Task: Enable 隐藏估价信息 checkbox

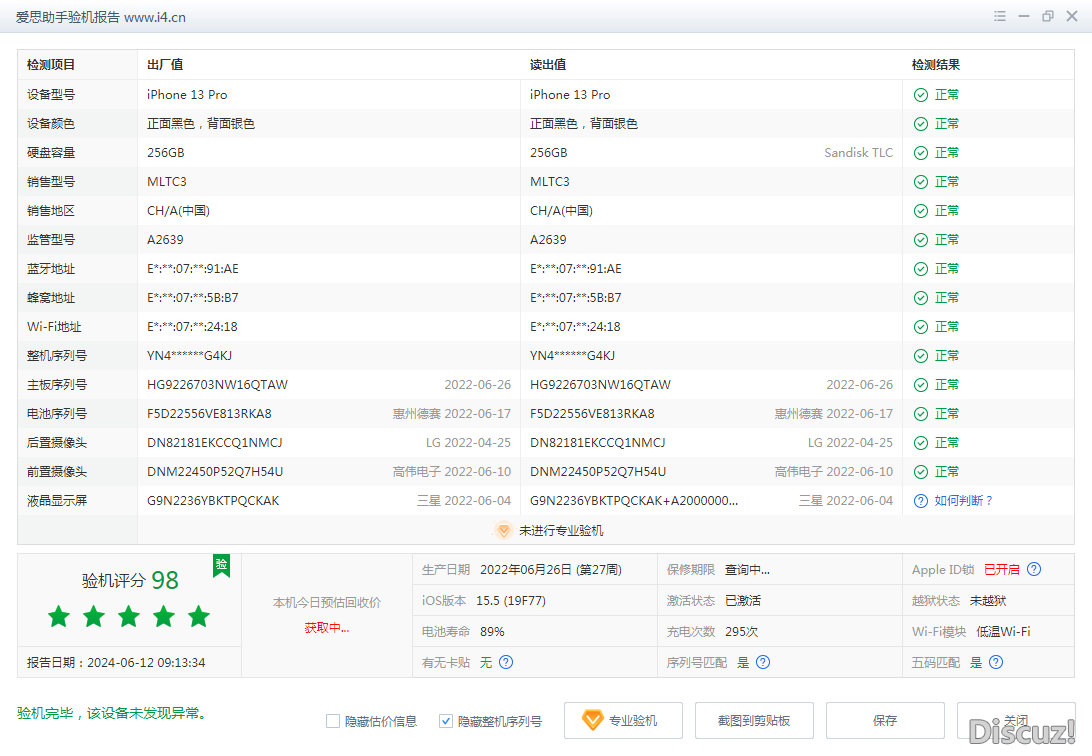Action: tap(333, 721)
